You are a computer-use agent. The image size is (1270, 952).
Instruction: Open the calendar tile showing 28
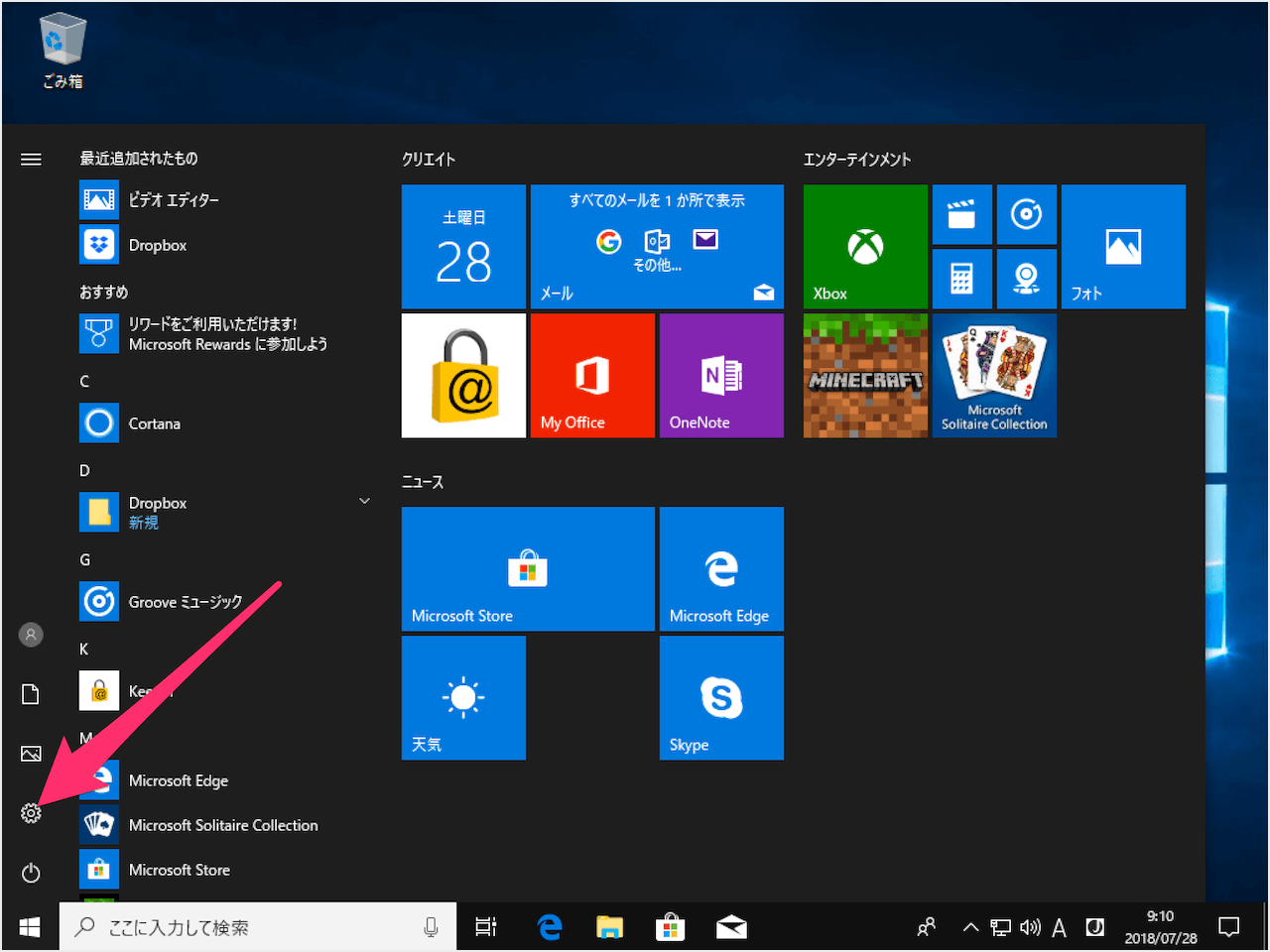[462, 246]
